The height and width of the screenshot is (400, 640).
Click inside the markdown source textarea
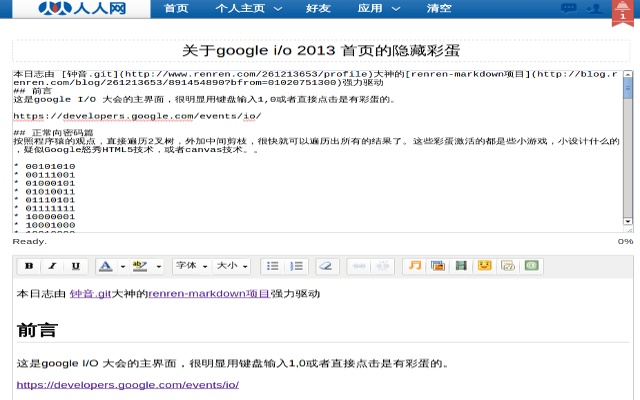(x=317, y=151)
